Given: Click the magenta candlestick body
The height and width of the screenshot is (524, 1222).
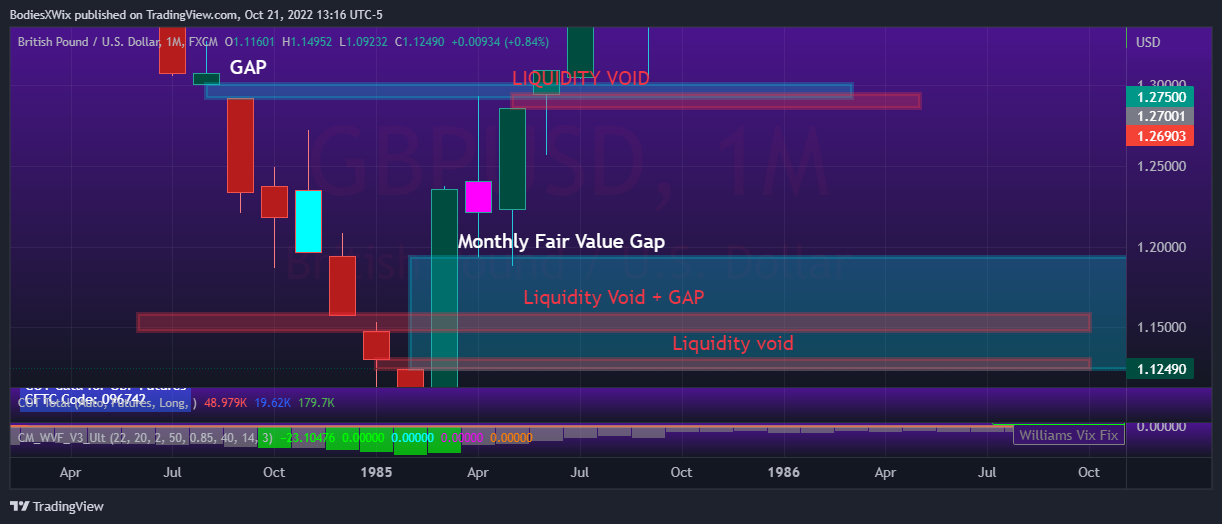Looking at the screenshot, I should point(478,196).
